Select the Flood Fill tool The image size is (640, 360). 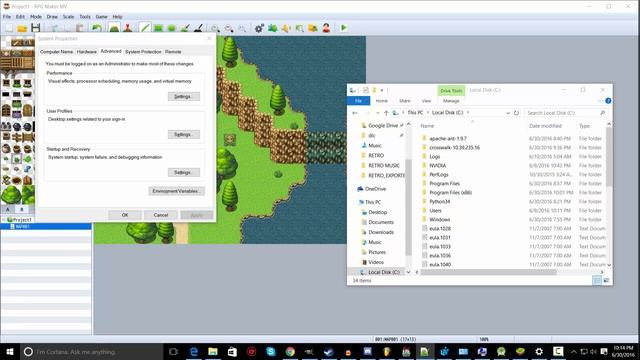[185, 28]
